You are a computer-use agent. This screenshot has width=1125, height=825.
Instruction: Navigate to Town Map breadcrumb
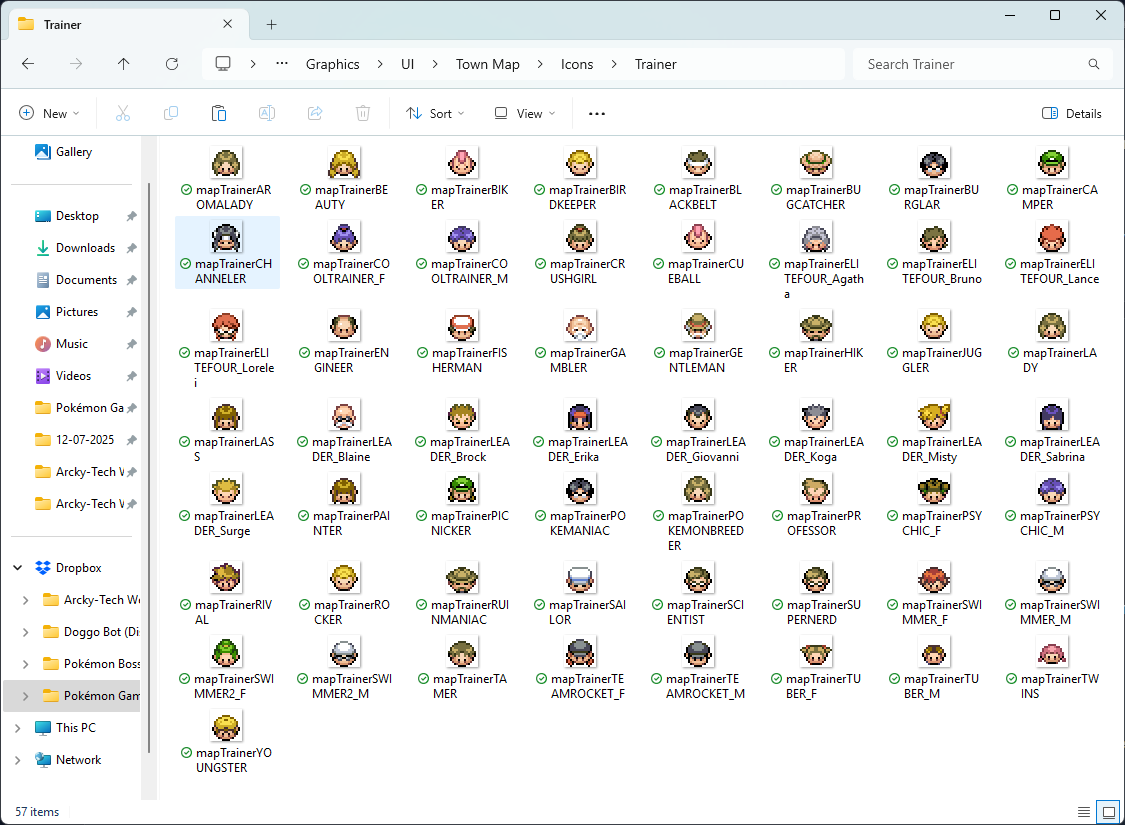[487, 64]
